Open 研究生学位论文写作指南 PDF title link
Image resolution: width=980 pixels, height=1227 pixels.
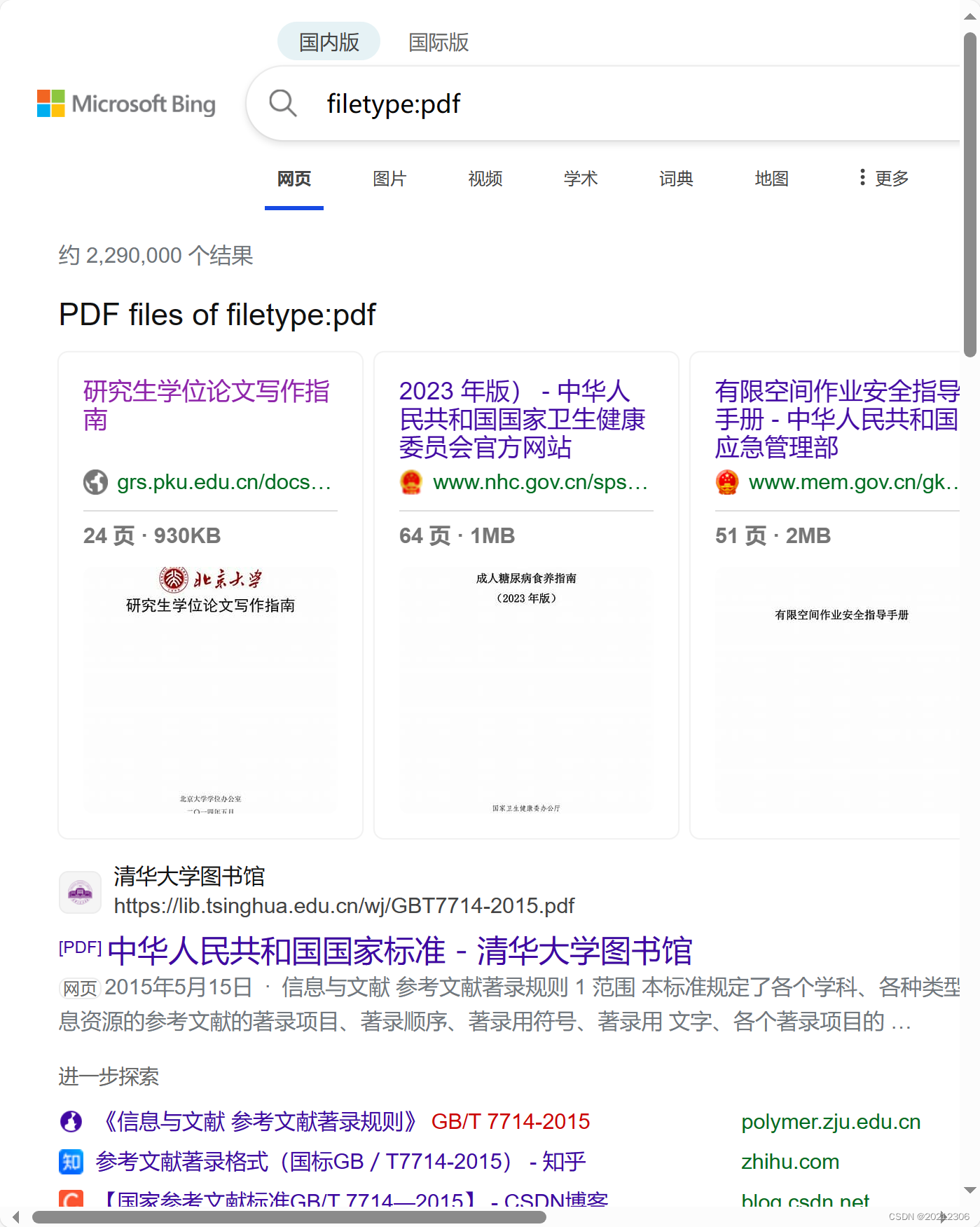pyautogui.click(x=207, y=405)
